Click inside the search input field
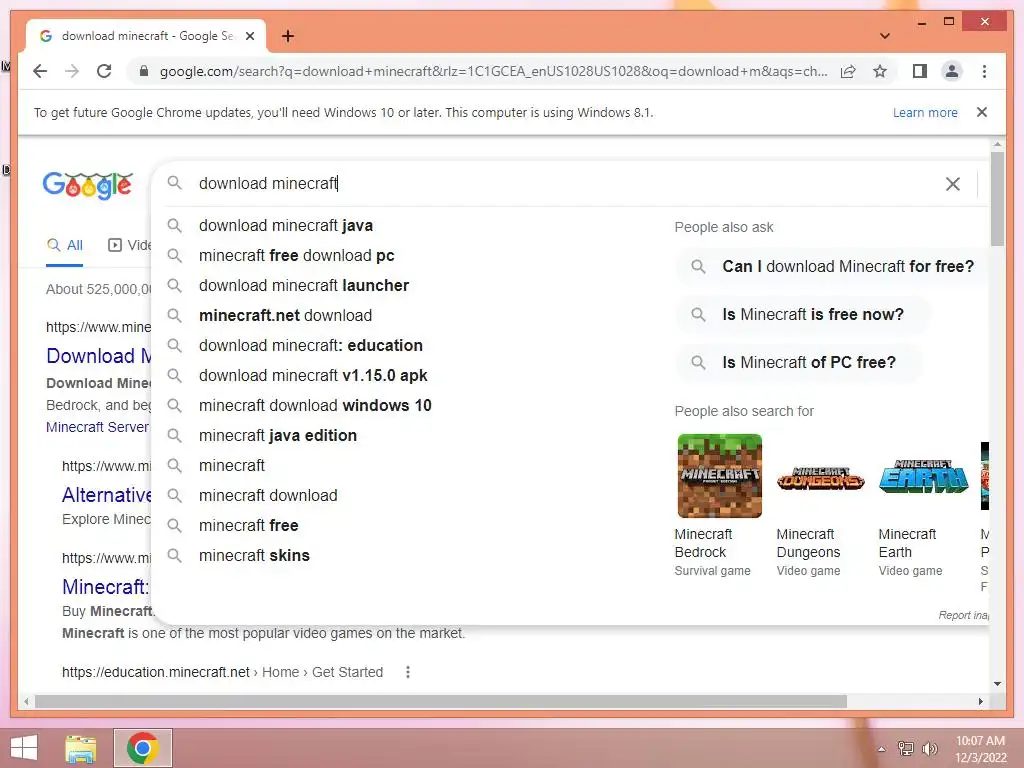This screenshot has height=768, width=1024. pos(562,184)
